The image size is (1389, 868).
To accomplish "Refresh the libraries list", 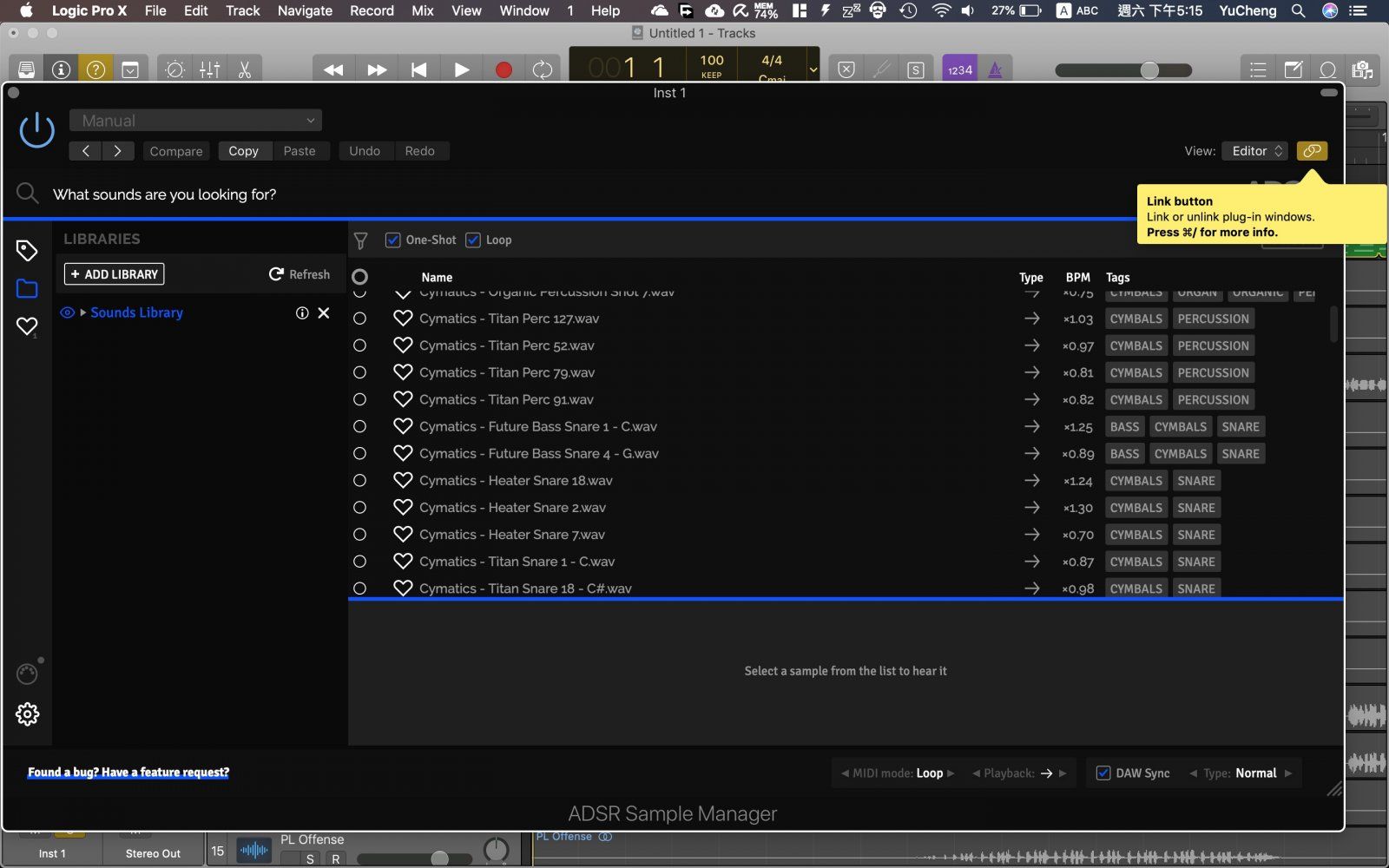I will [x=300, y=274].
